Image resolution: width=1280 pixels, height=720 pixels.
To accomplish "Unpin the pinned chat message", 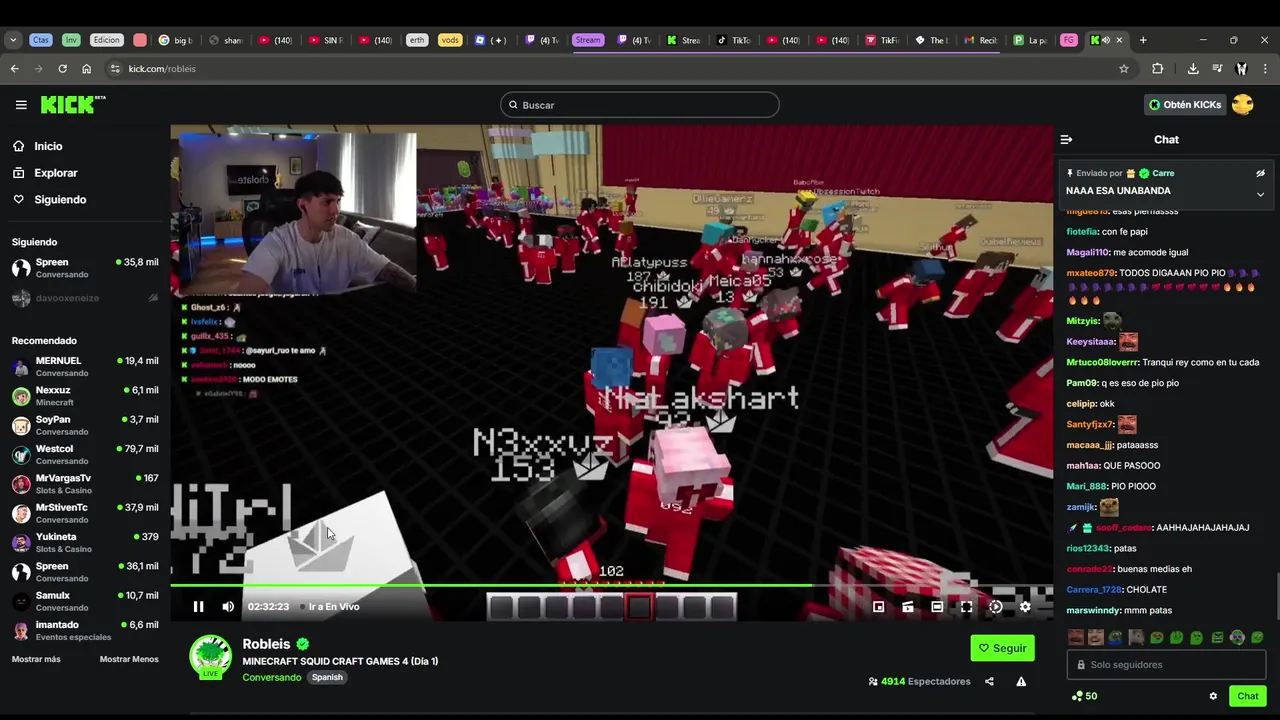I will pos(1260,173).
